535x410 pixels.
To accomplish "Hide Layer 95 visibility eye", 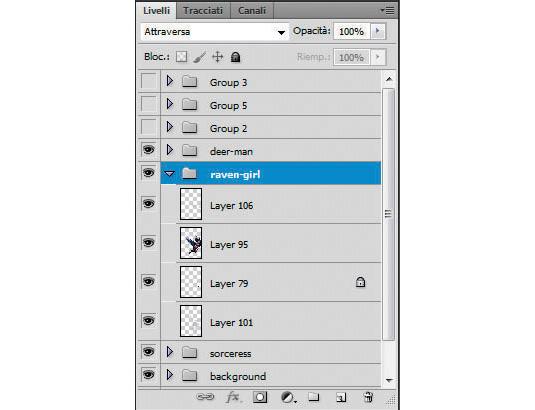I will pyautogui.click(x=148, y=243).
